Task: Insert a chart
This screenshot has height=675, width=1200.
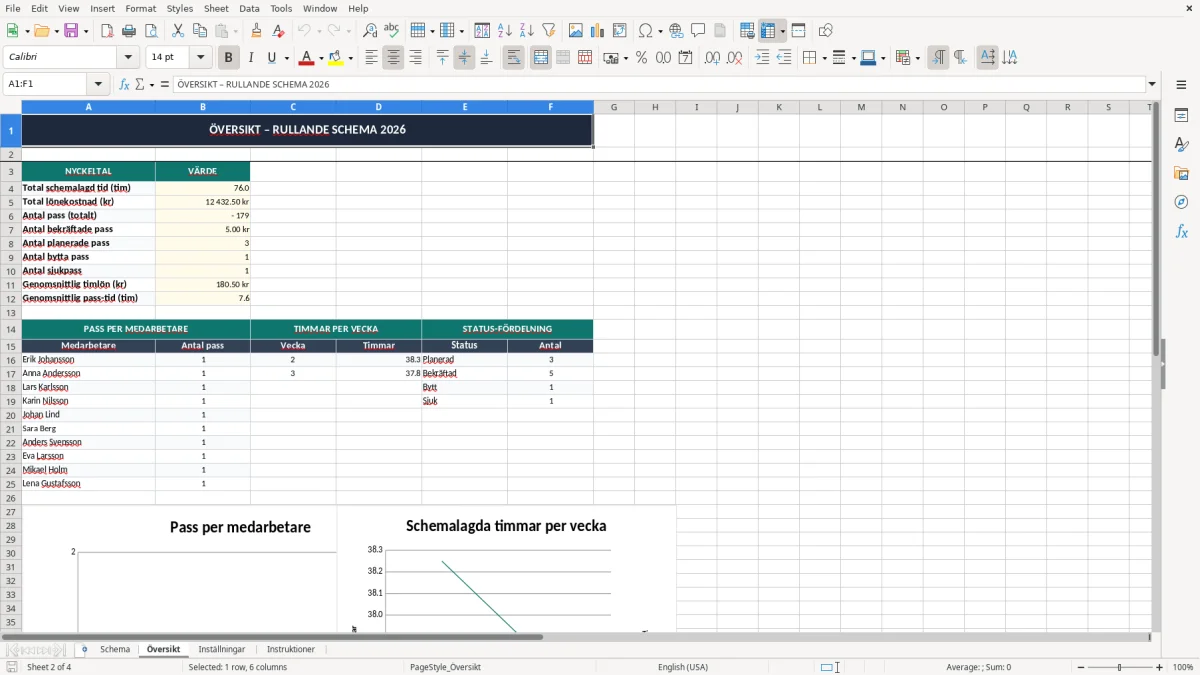Action: 598,31
